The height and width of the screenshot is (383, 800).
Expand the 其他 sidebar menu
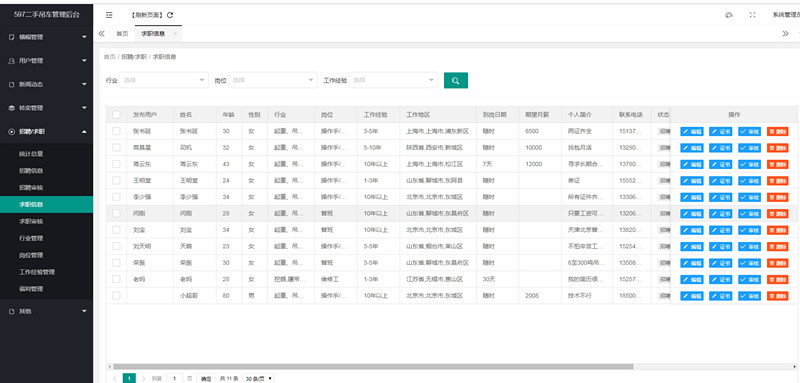click(x=46, y=311)
